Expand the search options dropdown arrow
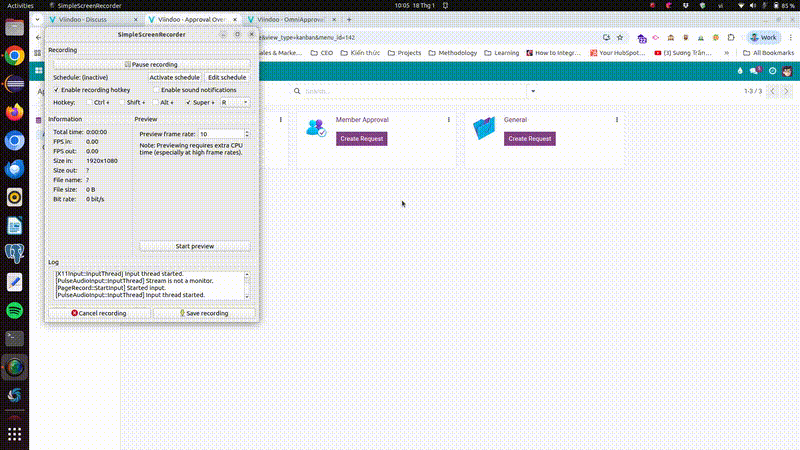The width and height of the screenshot is (800, 450). click(532, 91)
